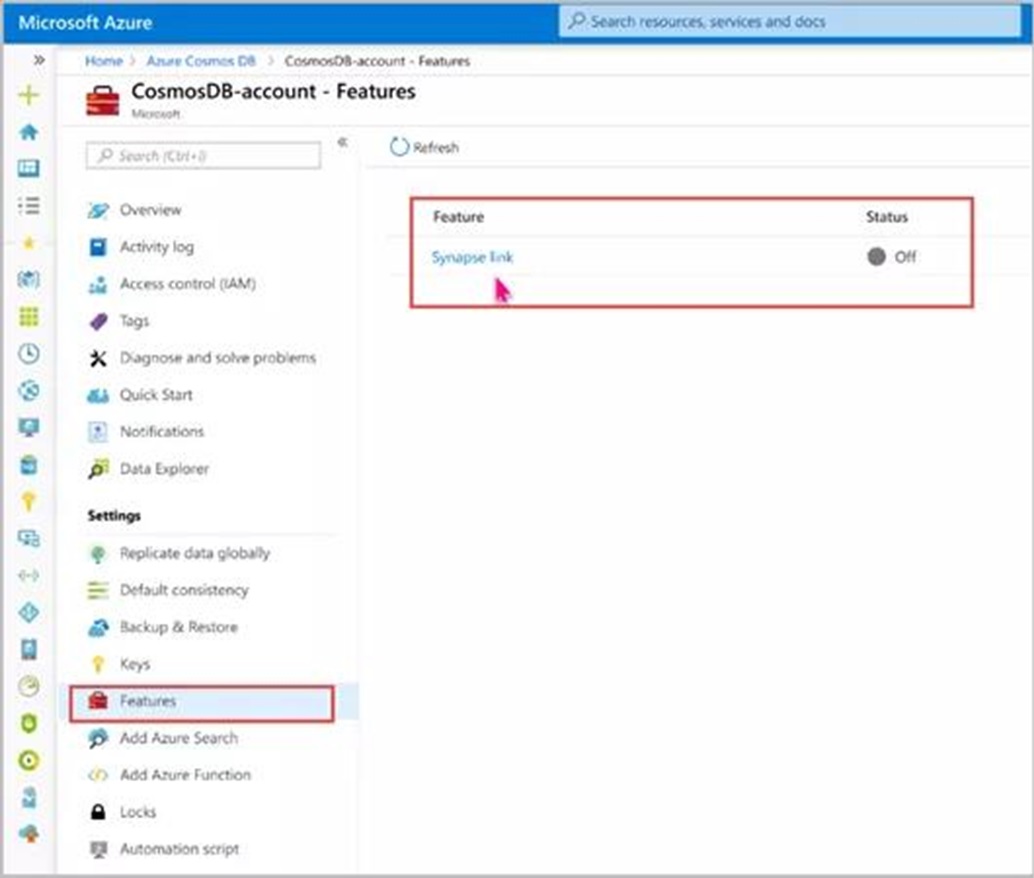Collapse the resource menu double-chevron

[342, 142]
